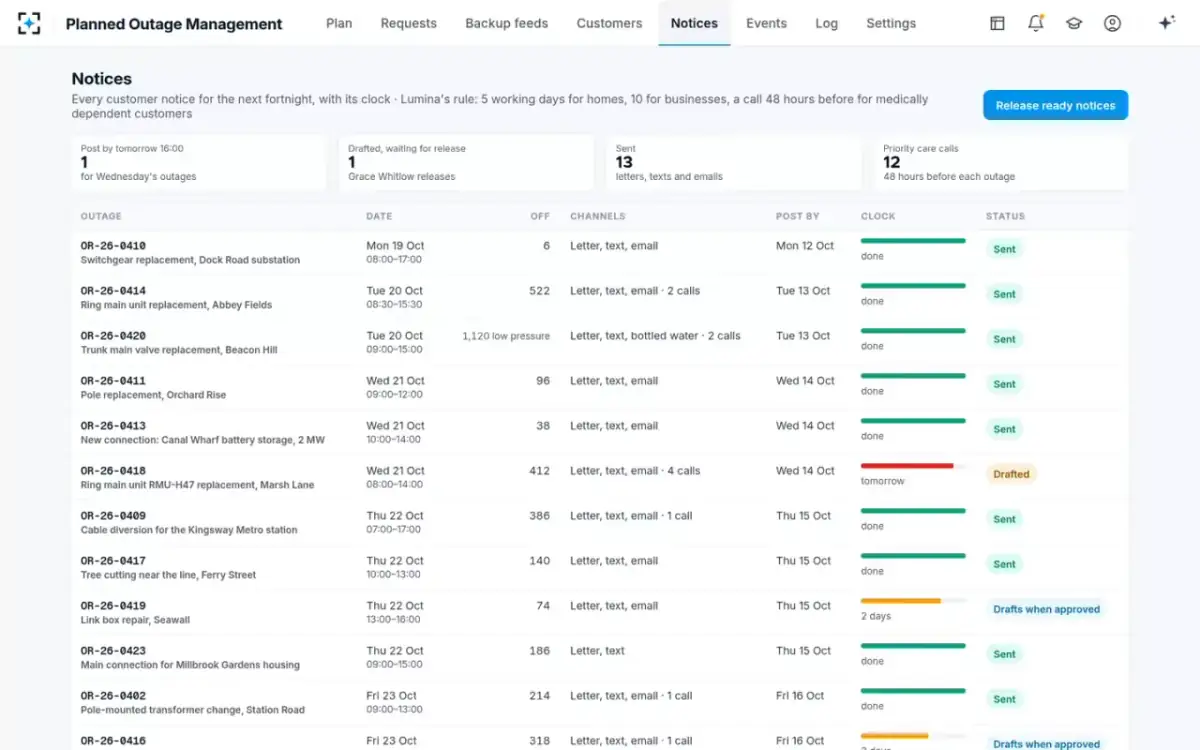Open the layout panel icon

coord(997,23)
